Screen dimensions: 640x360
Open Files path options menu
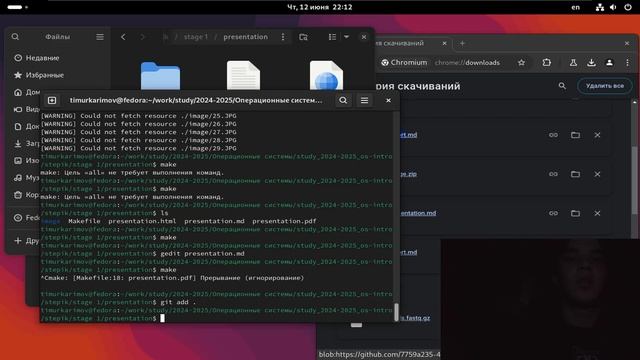pos(283,37)
